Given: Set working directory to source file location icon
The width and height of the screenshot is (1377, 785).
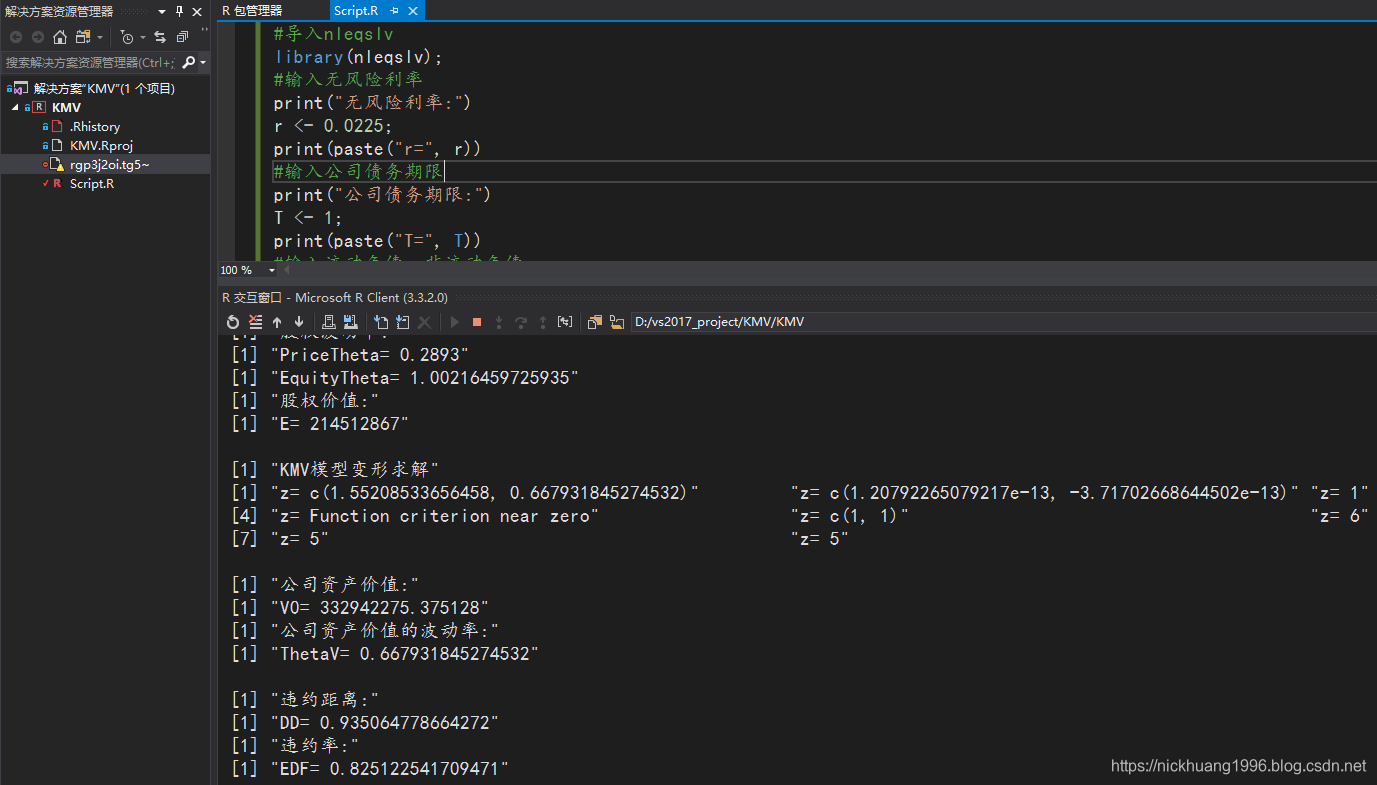Looking at the screenshot, I should [595, 322].
